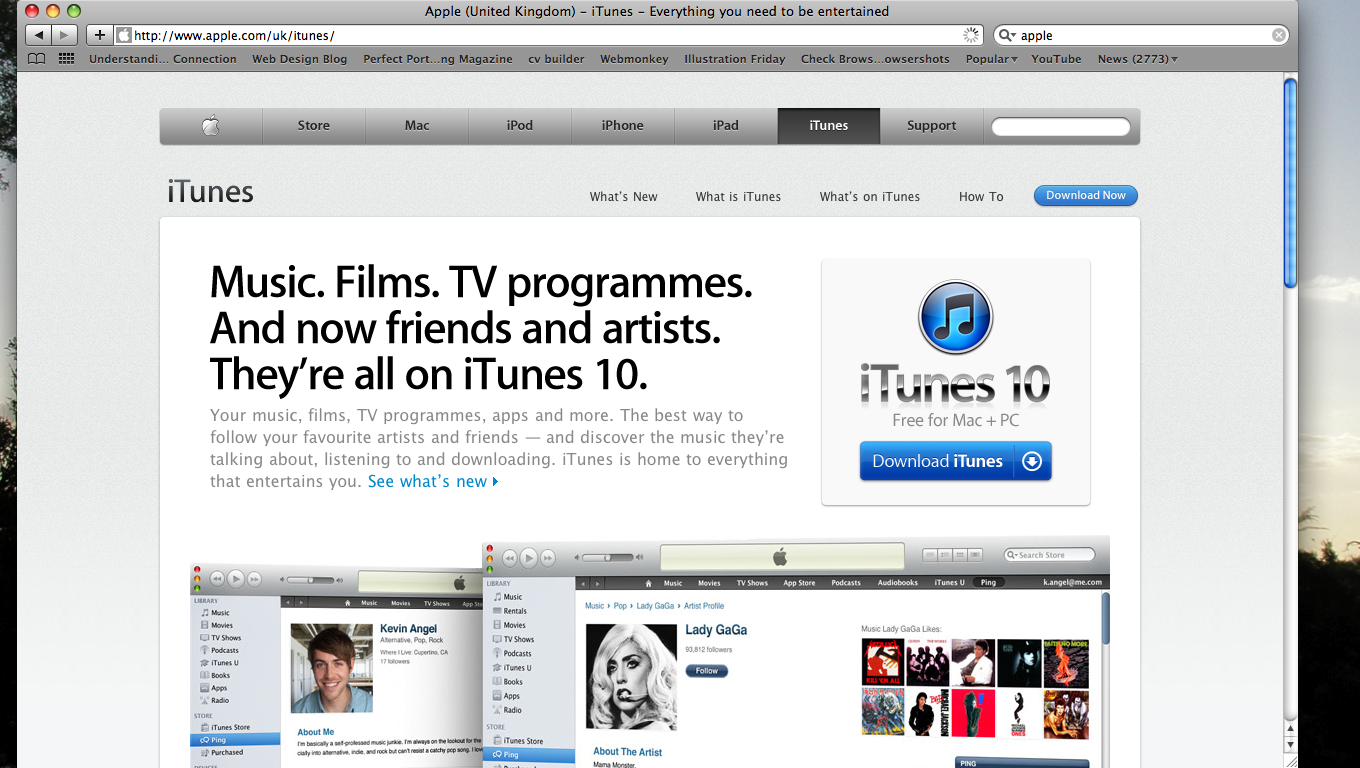Click the Safari search field containing apple
Viewport: 1360px width, 768px height.
coord(1142,35)
